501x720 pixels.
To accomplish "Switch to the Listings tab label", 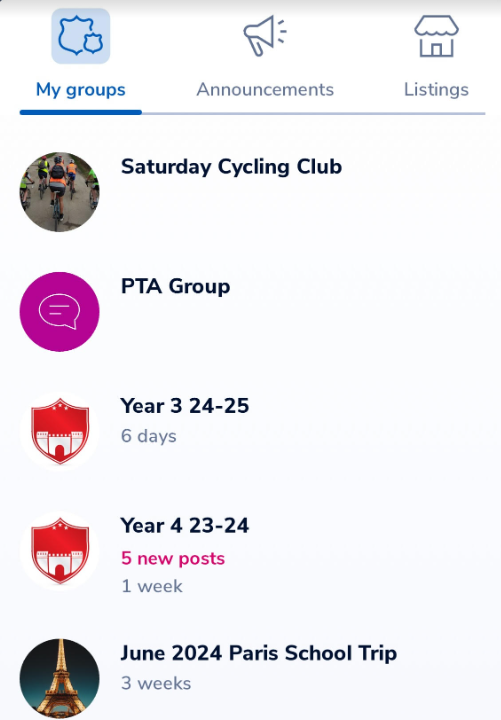I will [x=436, y=89].
